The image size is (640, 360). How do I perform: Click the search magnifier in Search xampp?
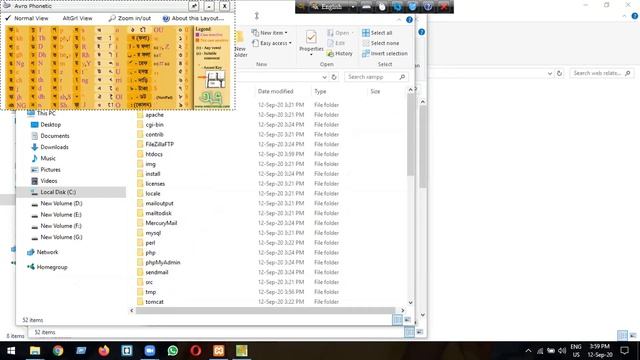pyautogui.click(x=402, y=77)
